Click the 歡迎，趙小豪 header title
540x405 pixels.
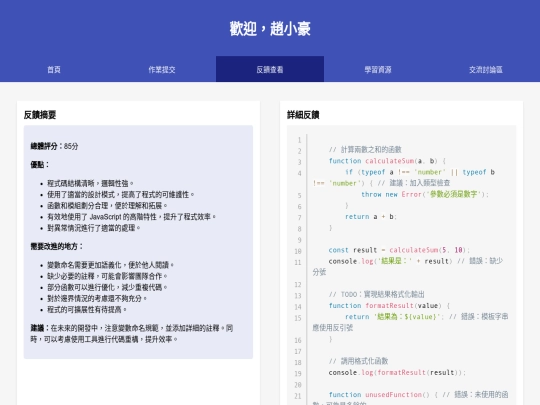coord(270,29)
